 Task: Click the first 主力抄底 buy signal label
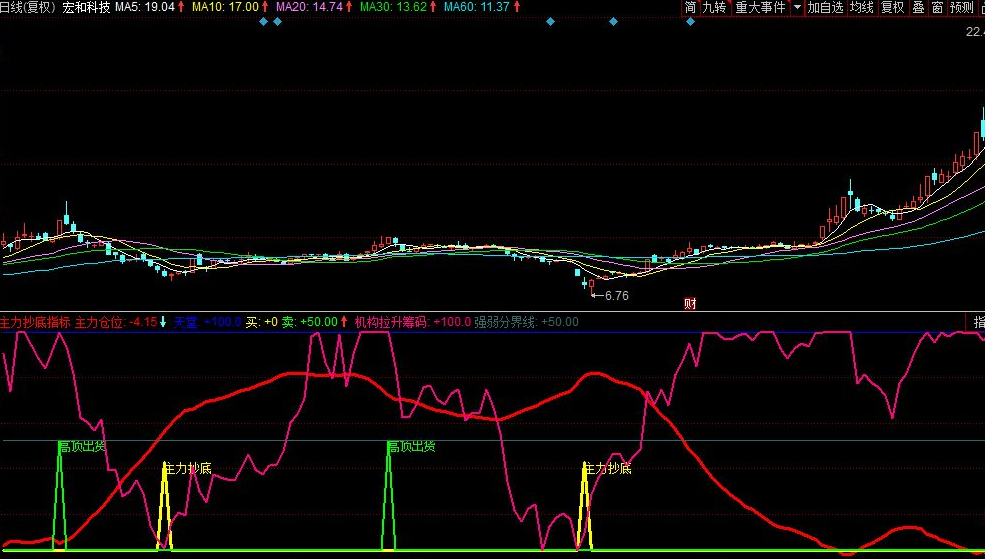(x=187, y=469)
